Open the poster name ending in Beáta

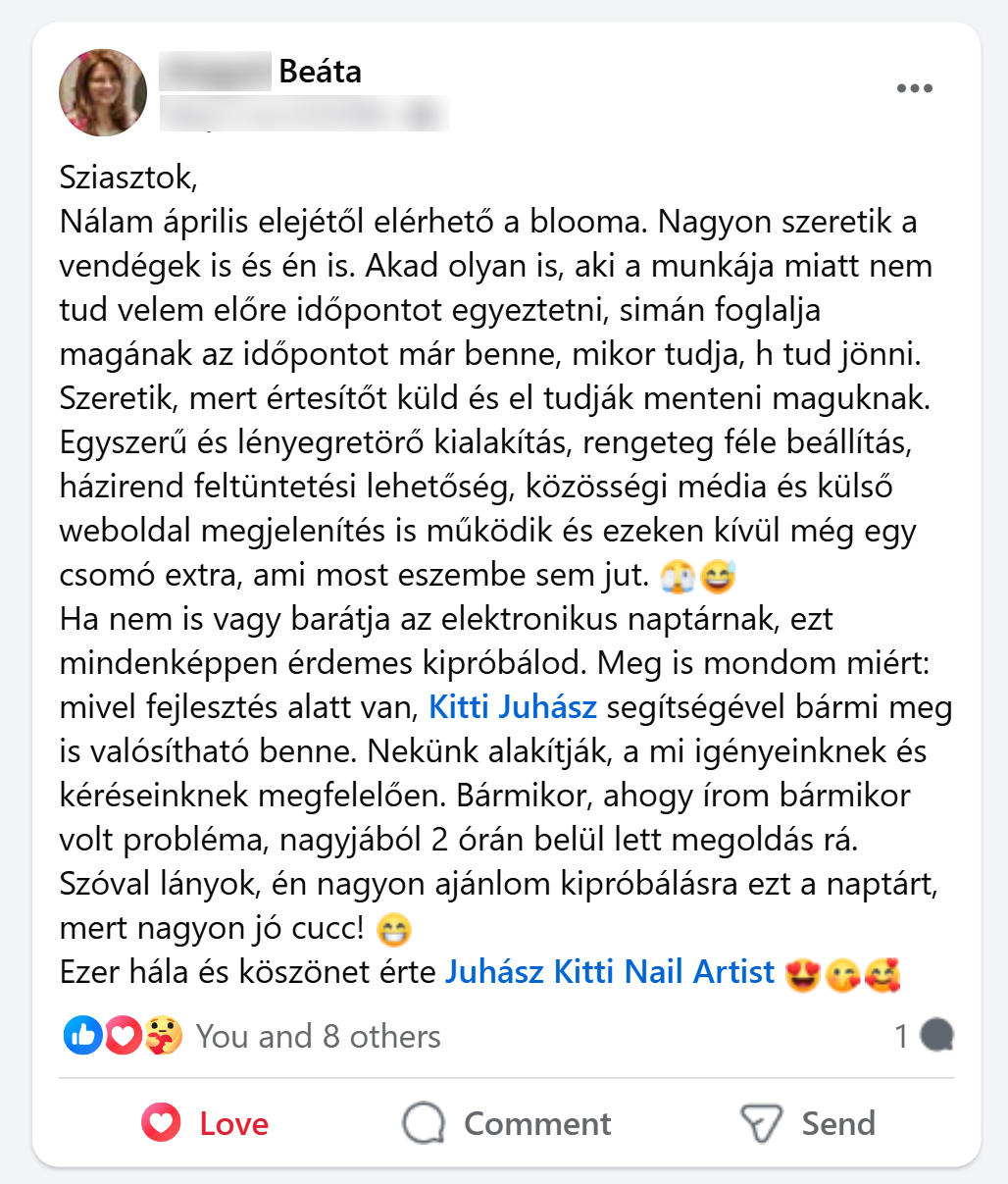coord(261,71)
